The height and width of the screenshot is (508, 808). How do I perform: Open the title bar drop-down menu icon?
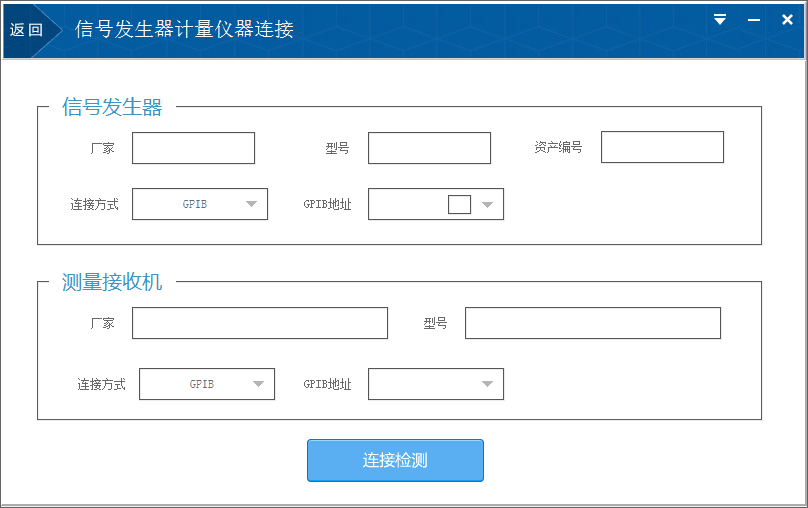720,19
